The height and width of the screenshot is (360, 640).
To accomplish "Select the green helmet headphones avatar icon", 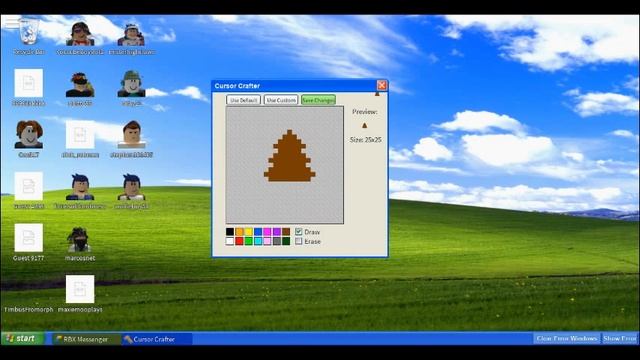I will (x=131, y=84).
